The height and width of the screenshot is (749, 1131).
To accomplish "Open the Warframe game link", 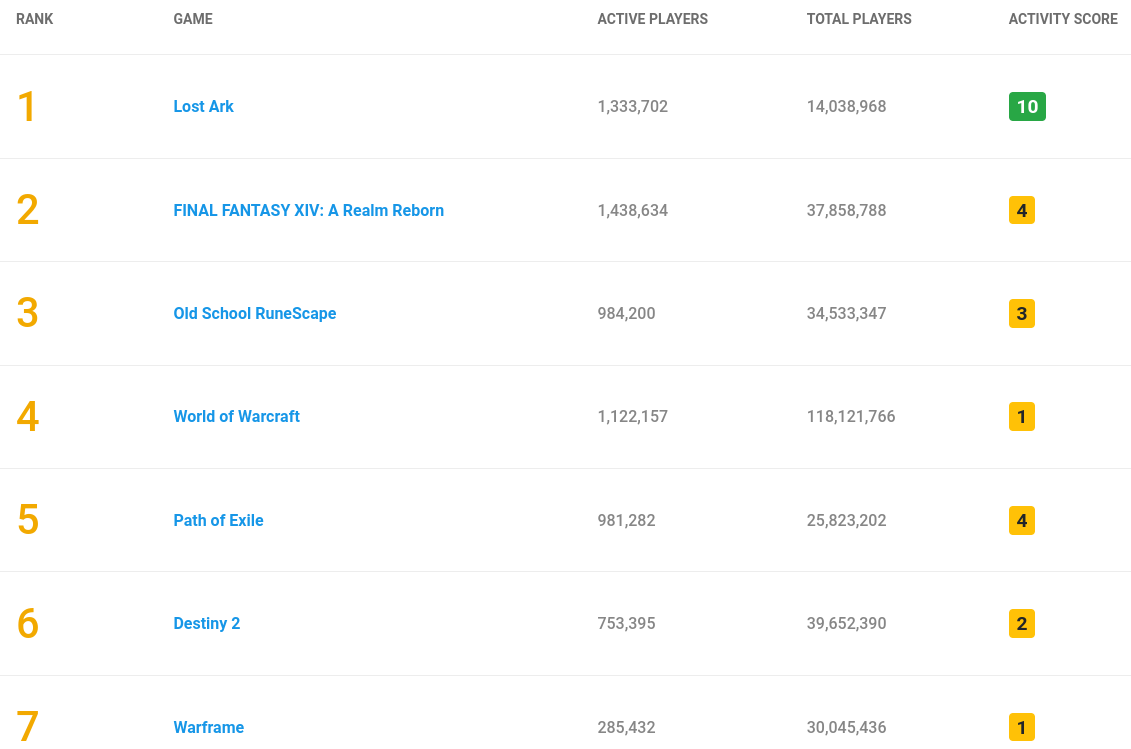I will 208,727.
